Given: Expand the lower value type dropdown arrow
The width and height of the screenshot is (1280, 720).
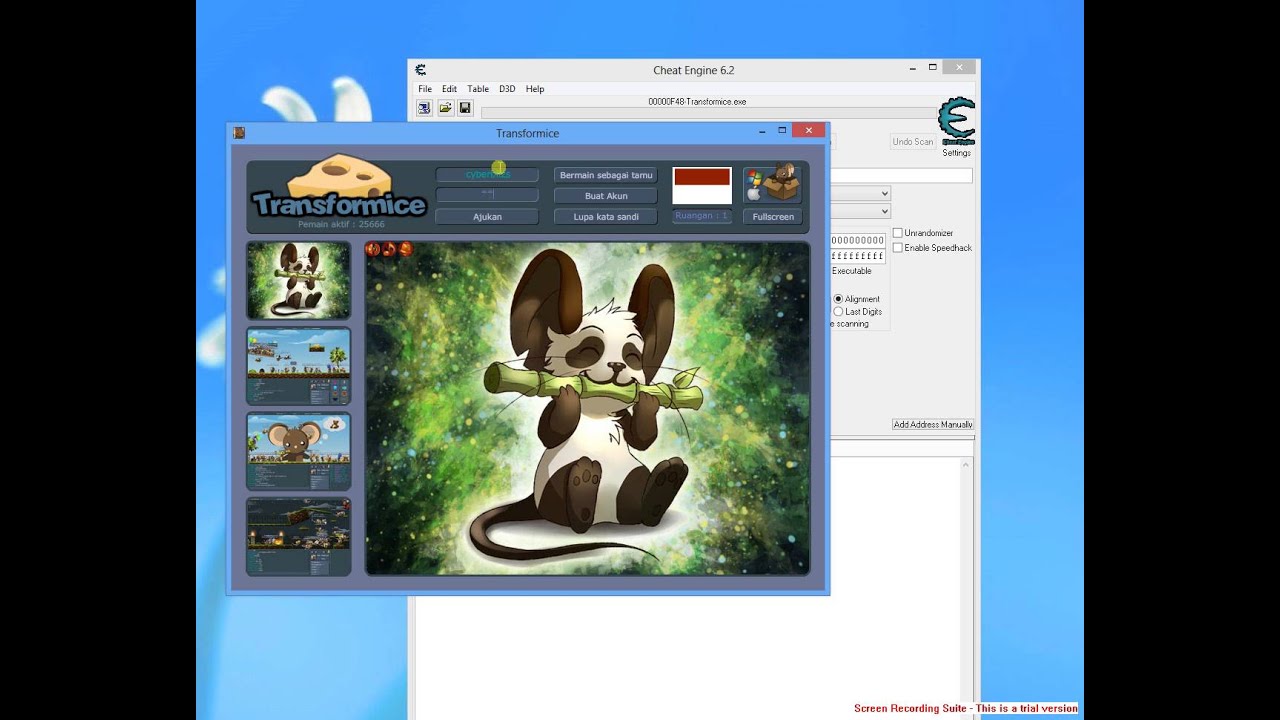Looking at the screenshot, I should (x=884, y=211).
